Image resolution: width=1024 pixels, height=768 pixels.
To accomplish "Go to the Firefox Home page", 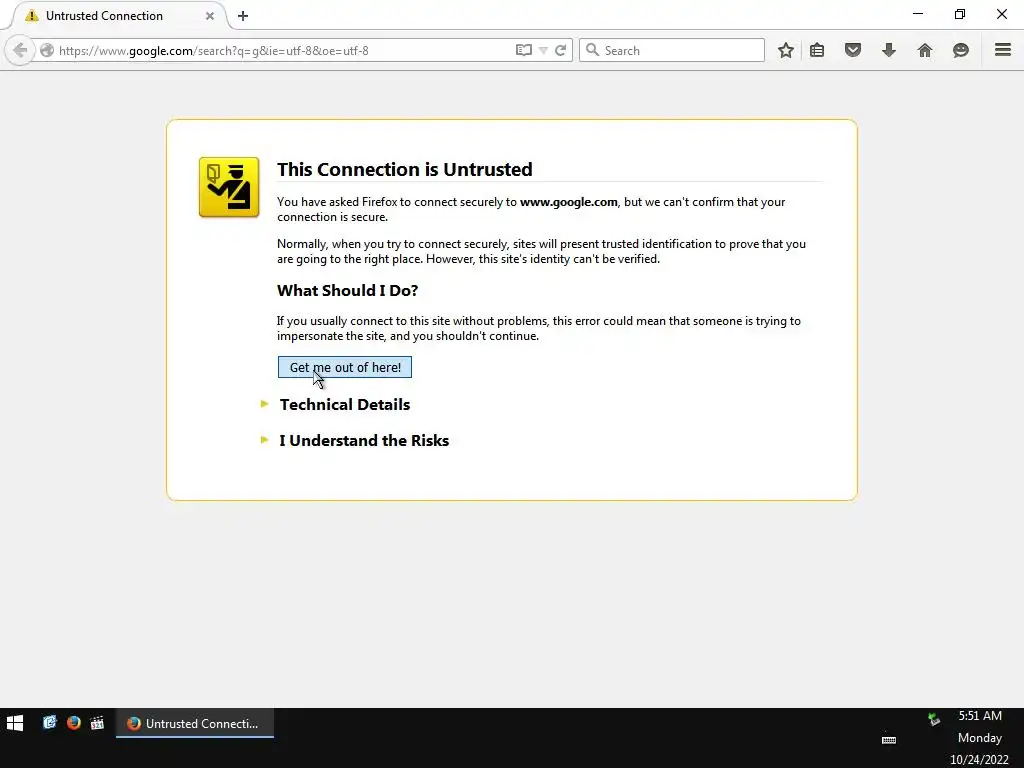I will coord(925,50).
